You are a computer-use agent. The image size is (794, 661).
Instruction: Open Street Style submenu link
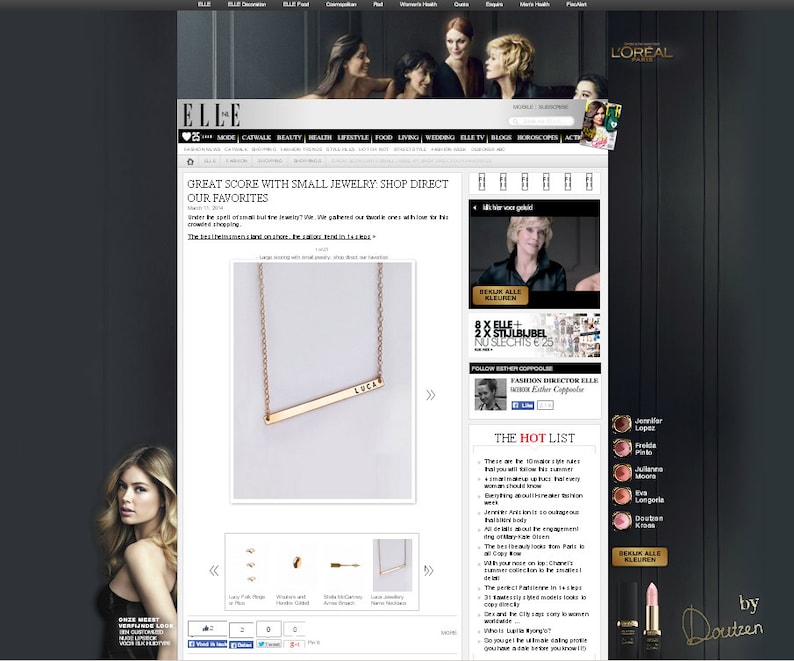tap(410, 149)
